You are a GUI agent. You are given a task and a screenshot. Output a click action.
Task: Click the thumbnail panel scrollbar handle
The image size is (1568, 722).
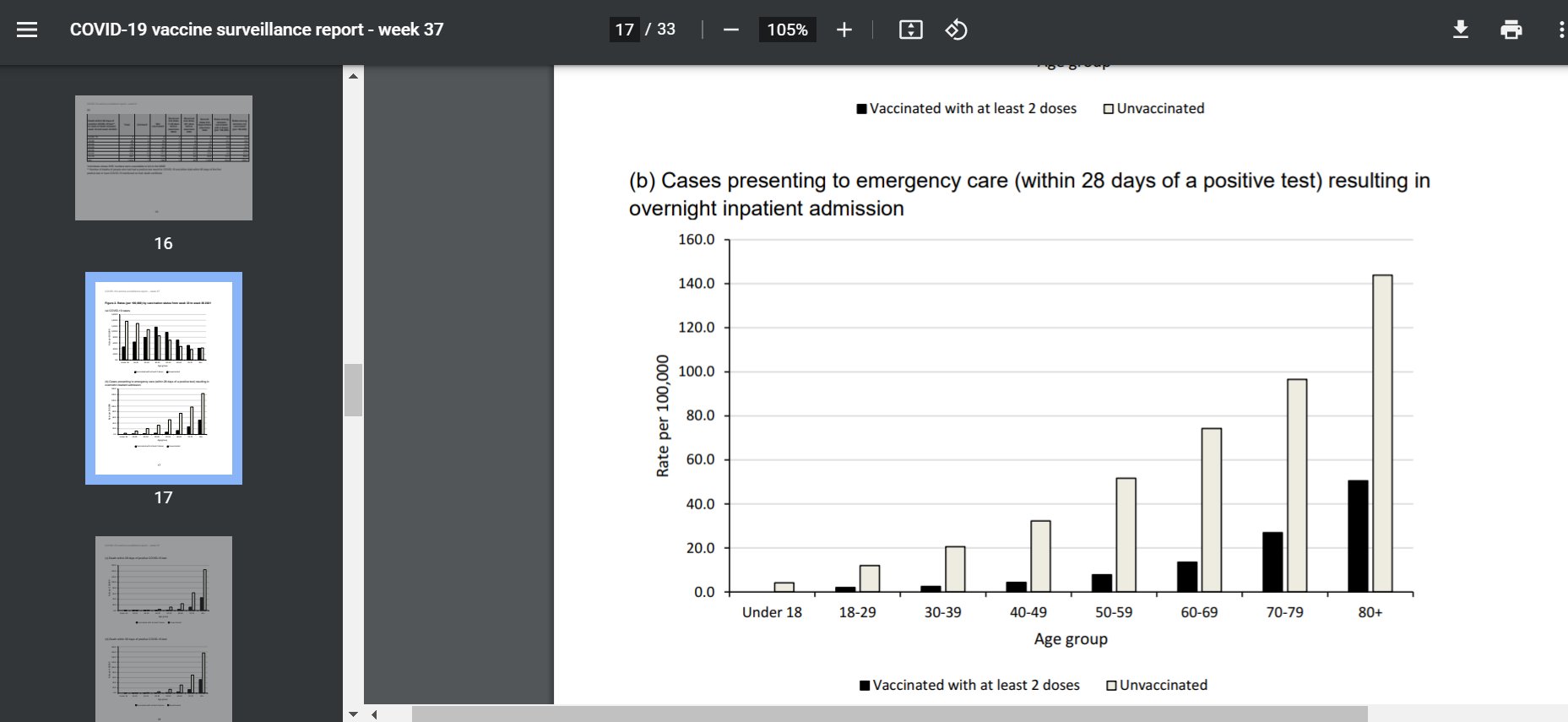(x=353, y=390)
